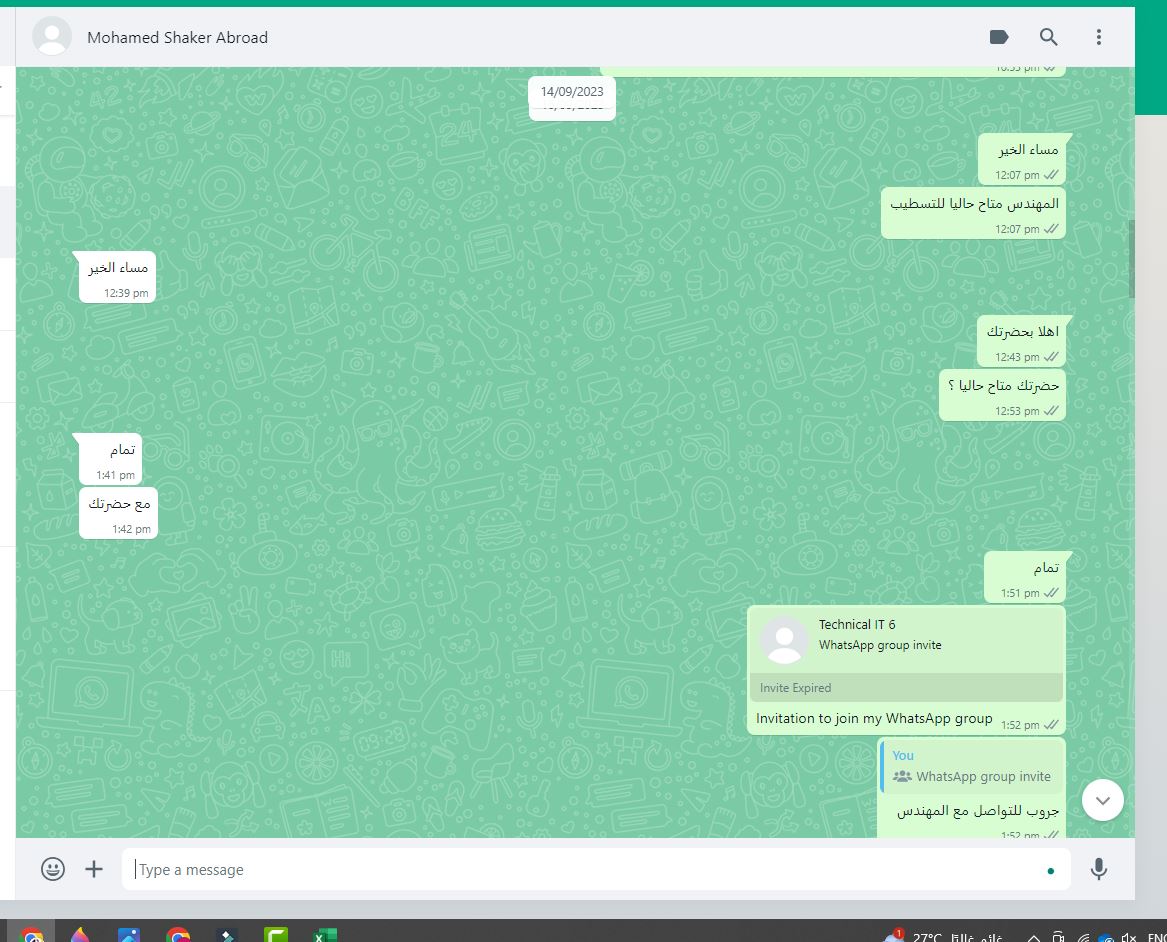Screen dimensions: 1167x942
Task: Select the message 'المهندس متاح حاليا للتسطيب'
Action: pyautogui.click(x=973, y=214)
